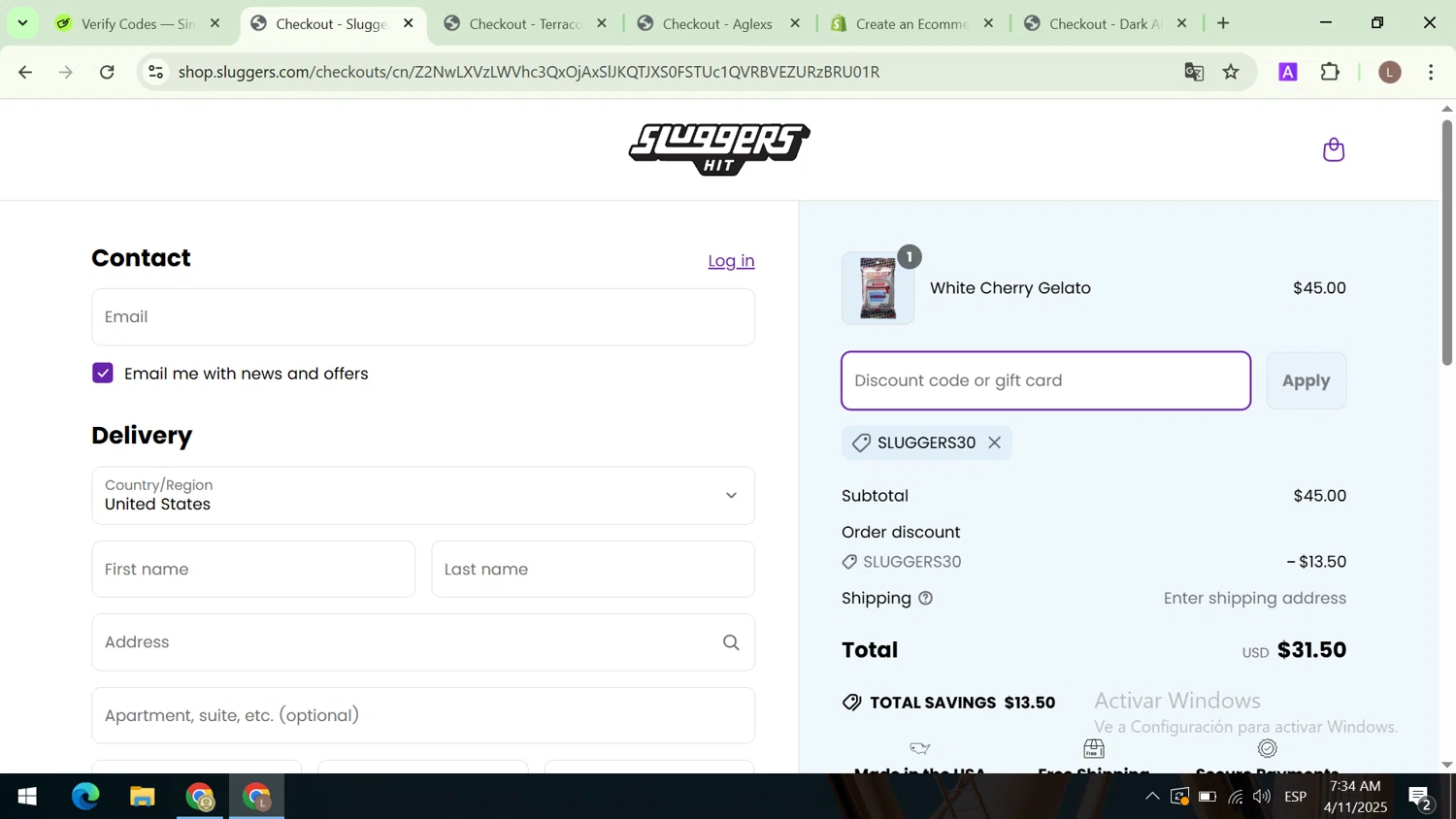Image resolution: width=1456 pixels, height=819 pixels.
Task: Close the Verify Codes tab
Action: [215, 23]
